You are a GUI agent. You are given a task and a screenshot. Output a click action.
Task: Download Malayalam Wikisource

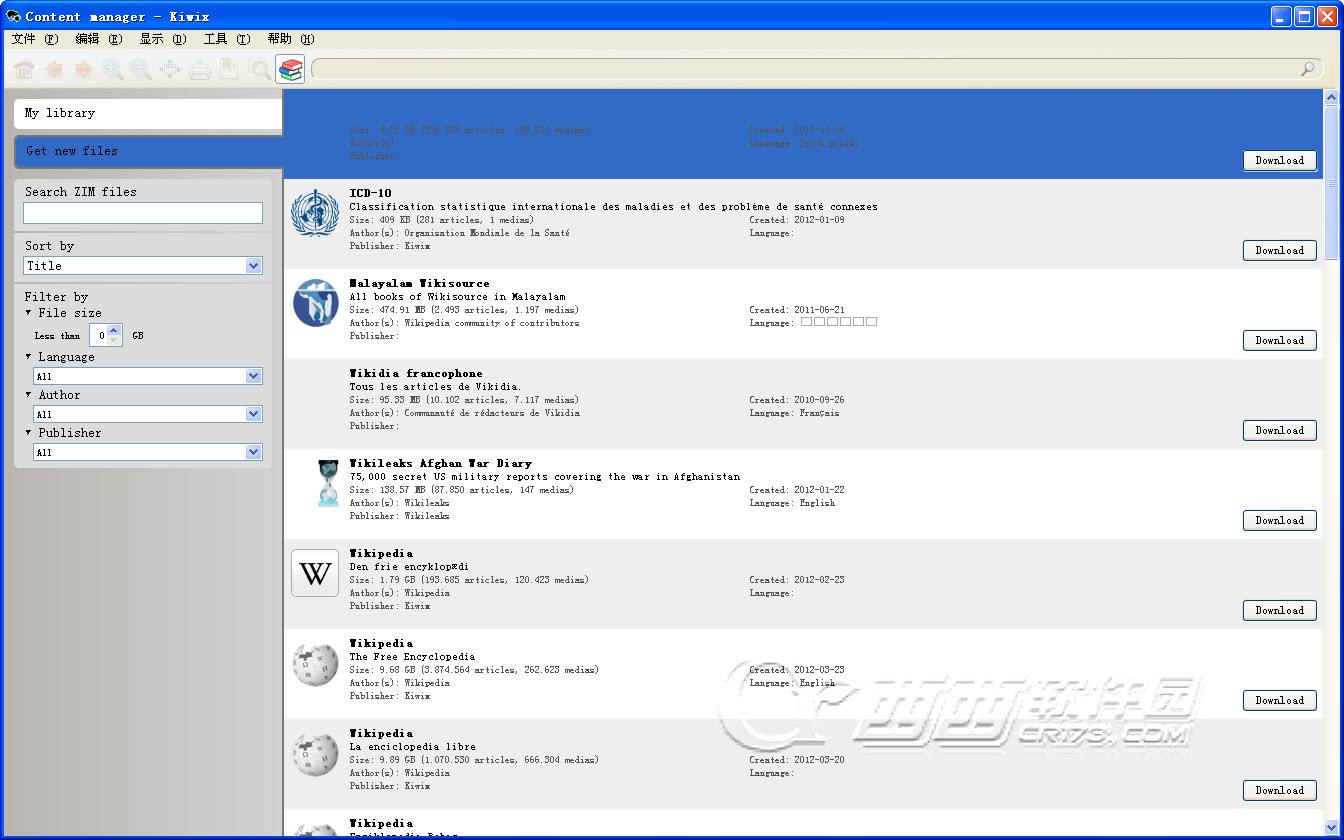point(1280,340)
